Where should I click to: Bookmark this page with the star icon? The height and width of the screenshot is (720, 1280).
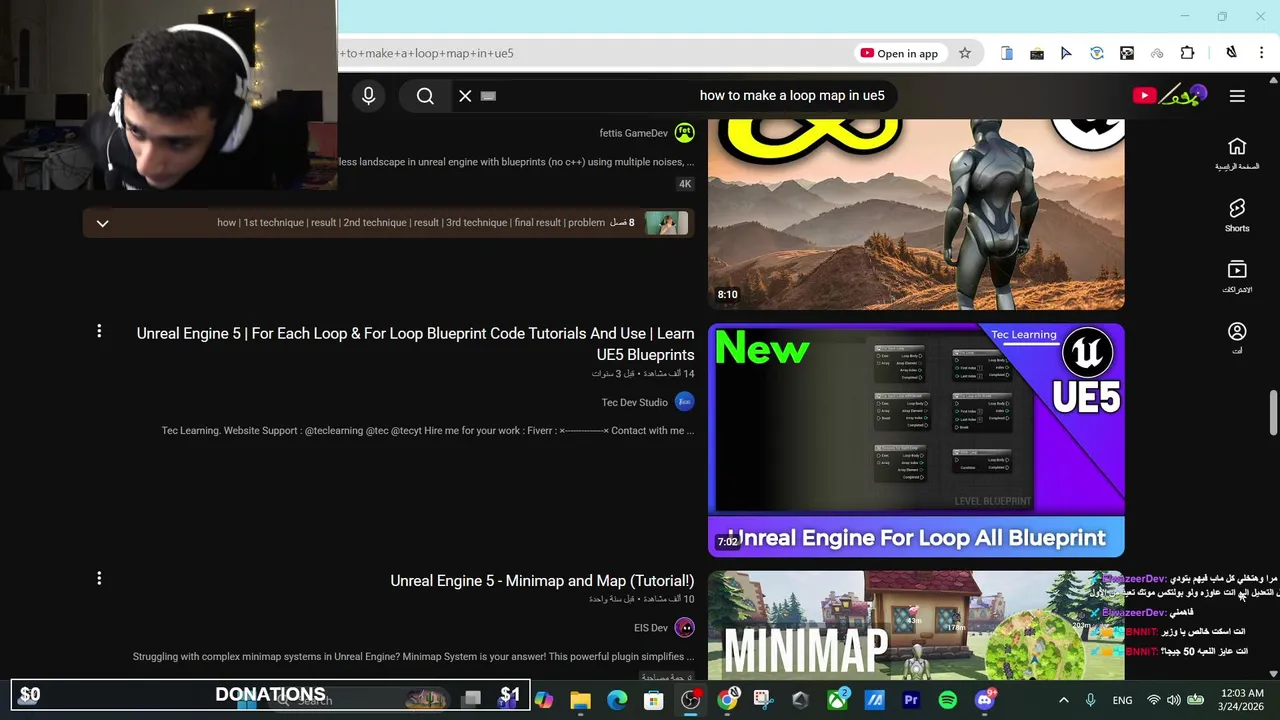[x=965, y=53]
